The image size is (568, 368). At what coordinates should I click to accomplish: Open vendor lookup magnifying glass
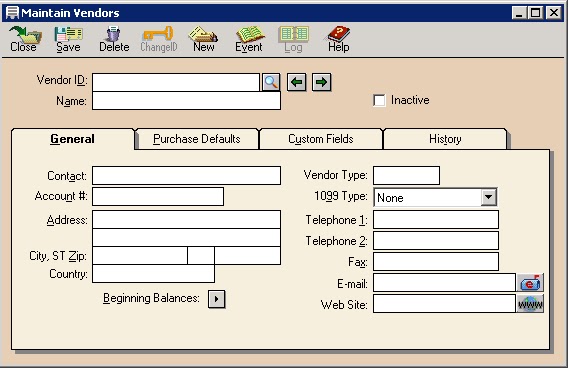coord(271,82)
